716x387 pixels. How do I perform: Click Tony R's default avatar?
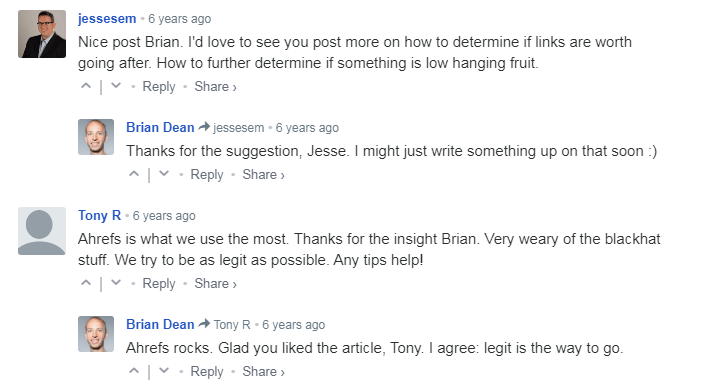42,231
